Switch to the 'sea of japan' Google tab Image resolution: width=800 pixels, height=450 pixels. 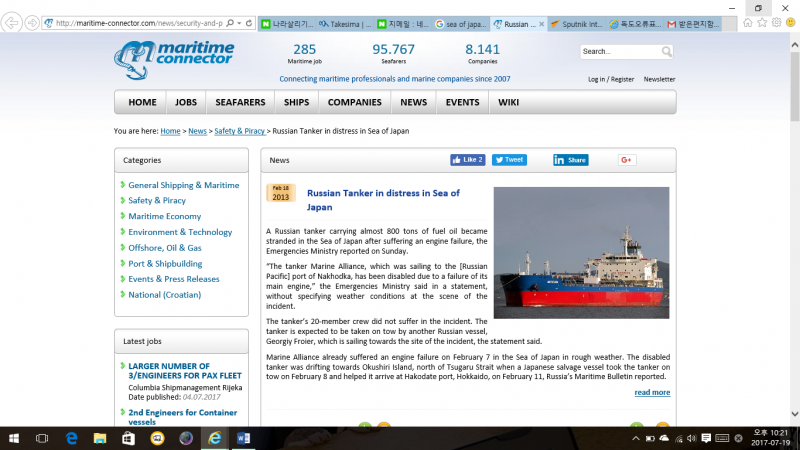[462, 23]
